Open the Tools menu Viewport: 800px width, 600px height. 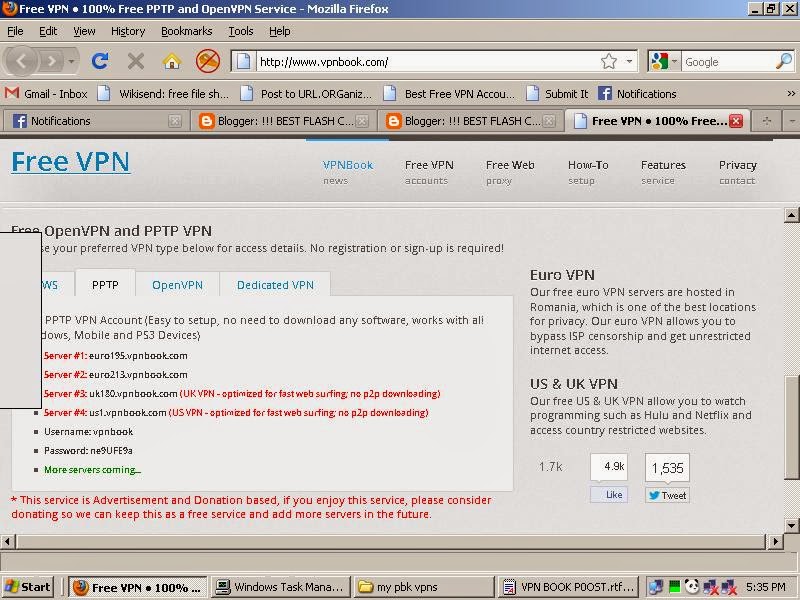pos(241,31)
